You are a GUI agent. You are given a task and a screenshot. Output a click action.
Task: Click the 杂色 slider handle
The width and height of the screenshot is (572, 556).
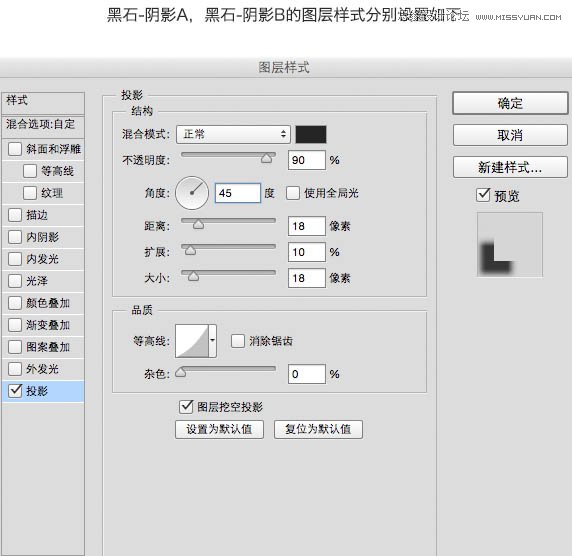181,372
